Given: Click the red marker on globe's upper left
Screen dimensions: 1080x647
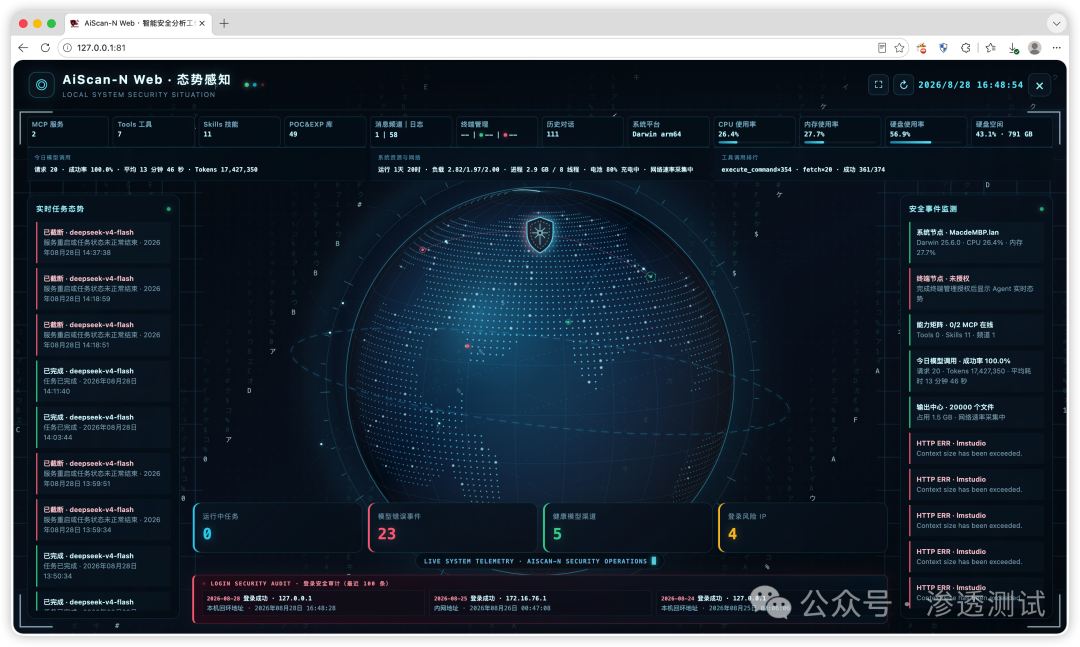Looking at the screenshot, I should (x=423, y=249).
